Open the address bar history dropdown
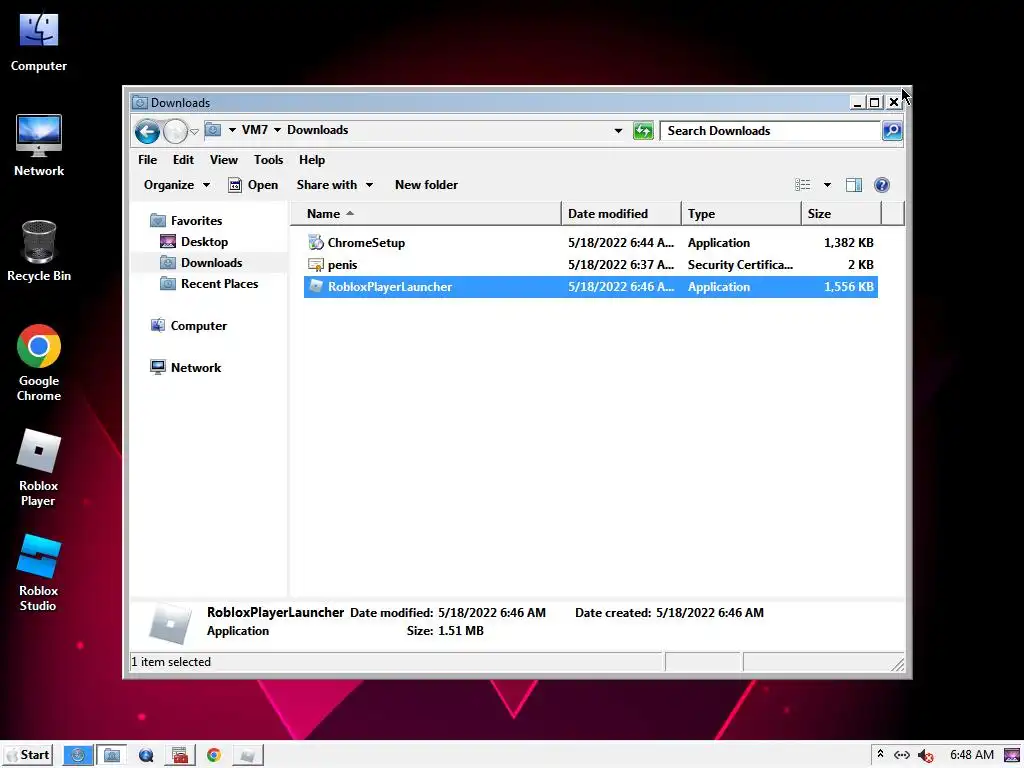The height and width of the screenshot is (768, 1024). point(618,131)
